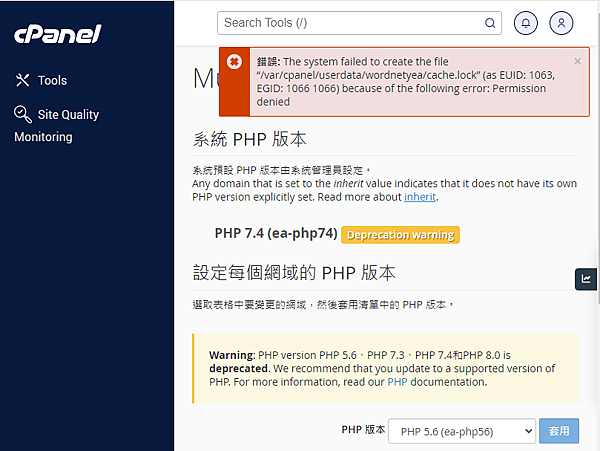Expand the PHP 5.6 (ea-php56) version dropdown
Viewport: 600px width, 451px height.
[461, 431]
